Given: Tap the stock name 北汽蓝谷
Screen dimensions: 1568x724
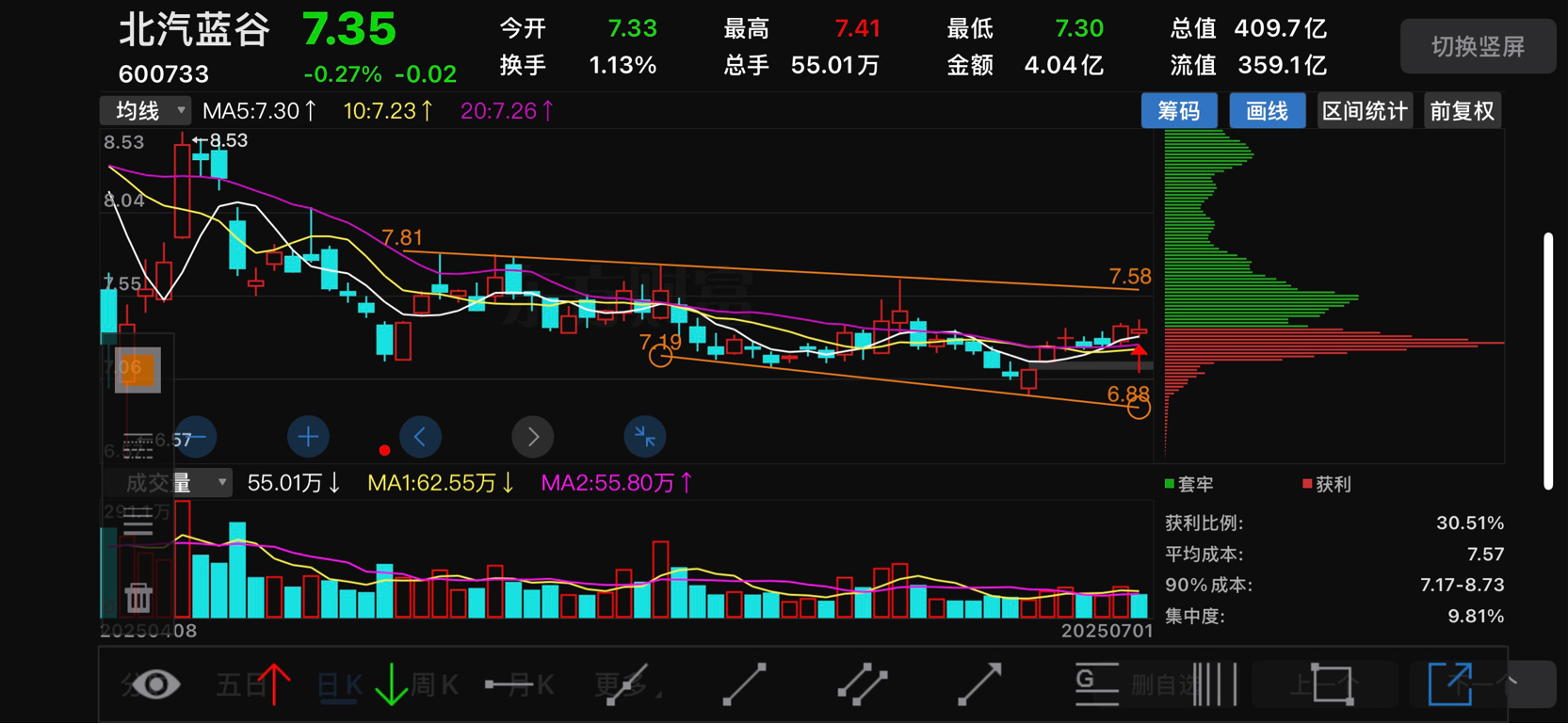Looking at the screenshot, I should 195,29.
